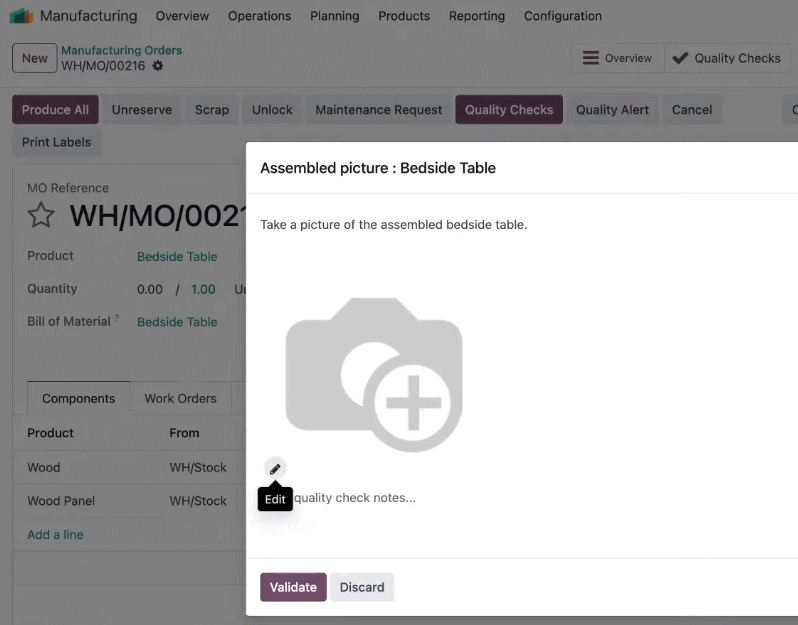Open the Bedside Table product link

pyautogui.click(x=177, y=257)
